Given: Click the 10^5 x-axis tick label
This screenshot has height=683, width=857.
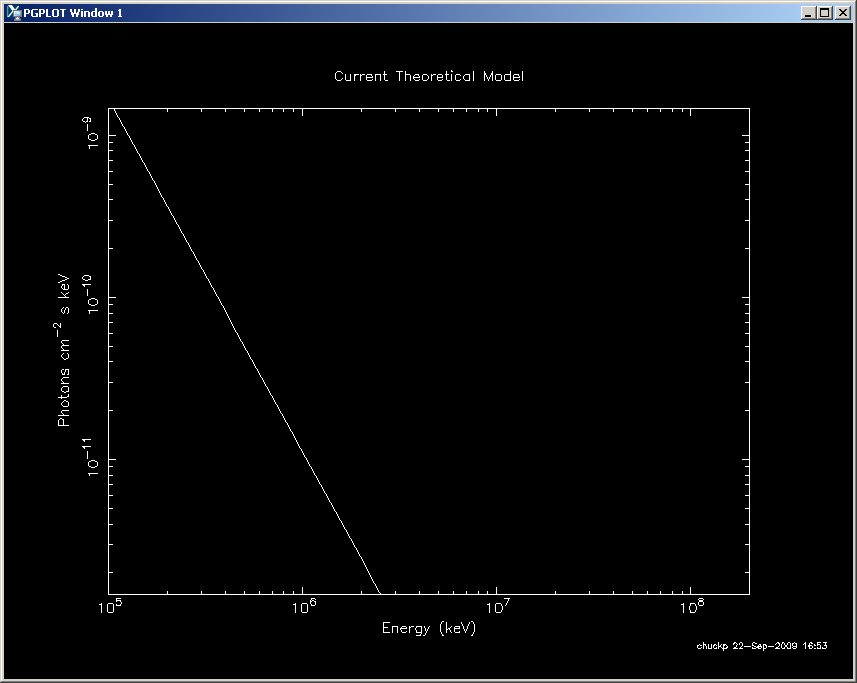Looking at the screenshot, I should point(110,607).
